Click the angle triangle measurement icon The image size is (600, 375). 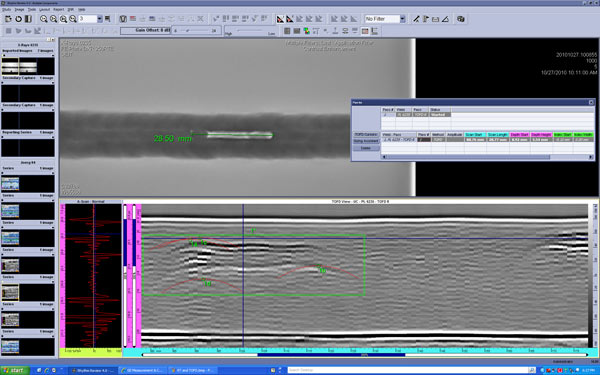pyautogui.click(x=445, y=19)
